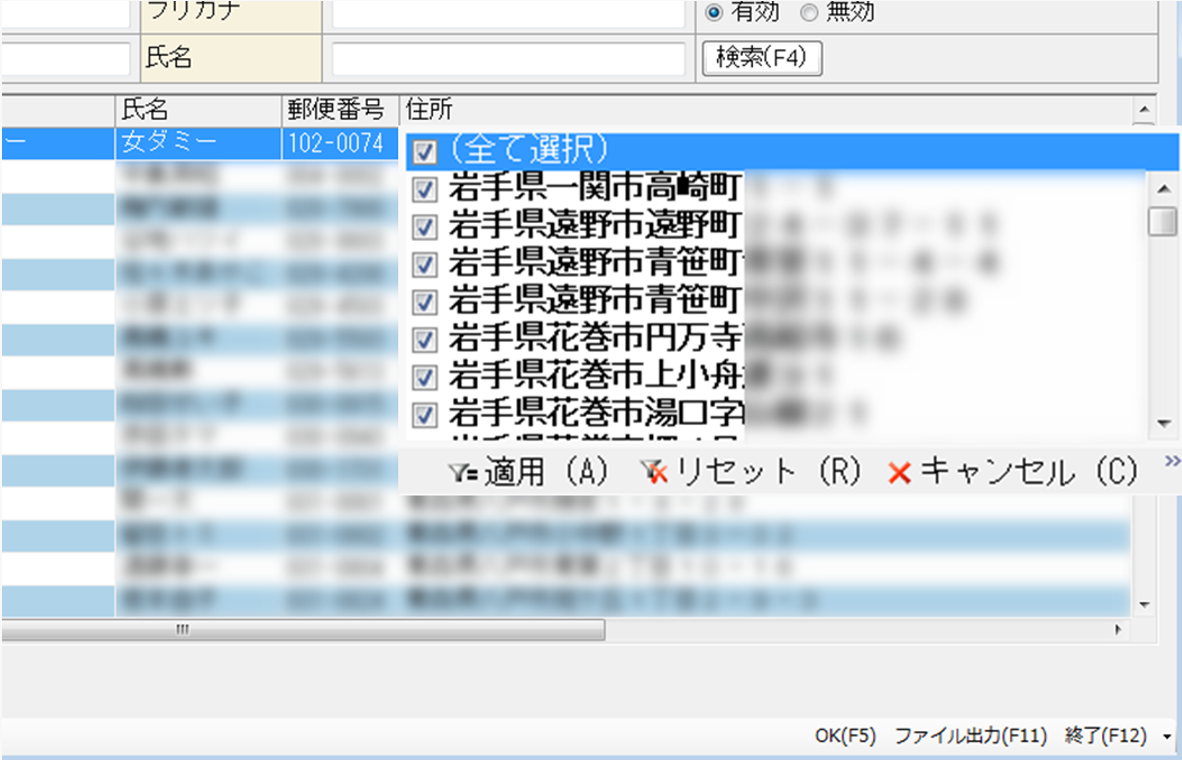This screenshot has width=1182, height=760.
Task: Click the grid horizontal scrollbar thumb
Action: tap(302, 629)
